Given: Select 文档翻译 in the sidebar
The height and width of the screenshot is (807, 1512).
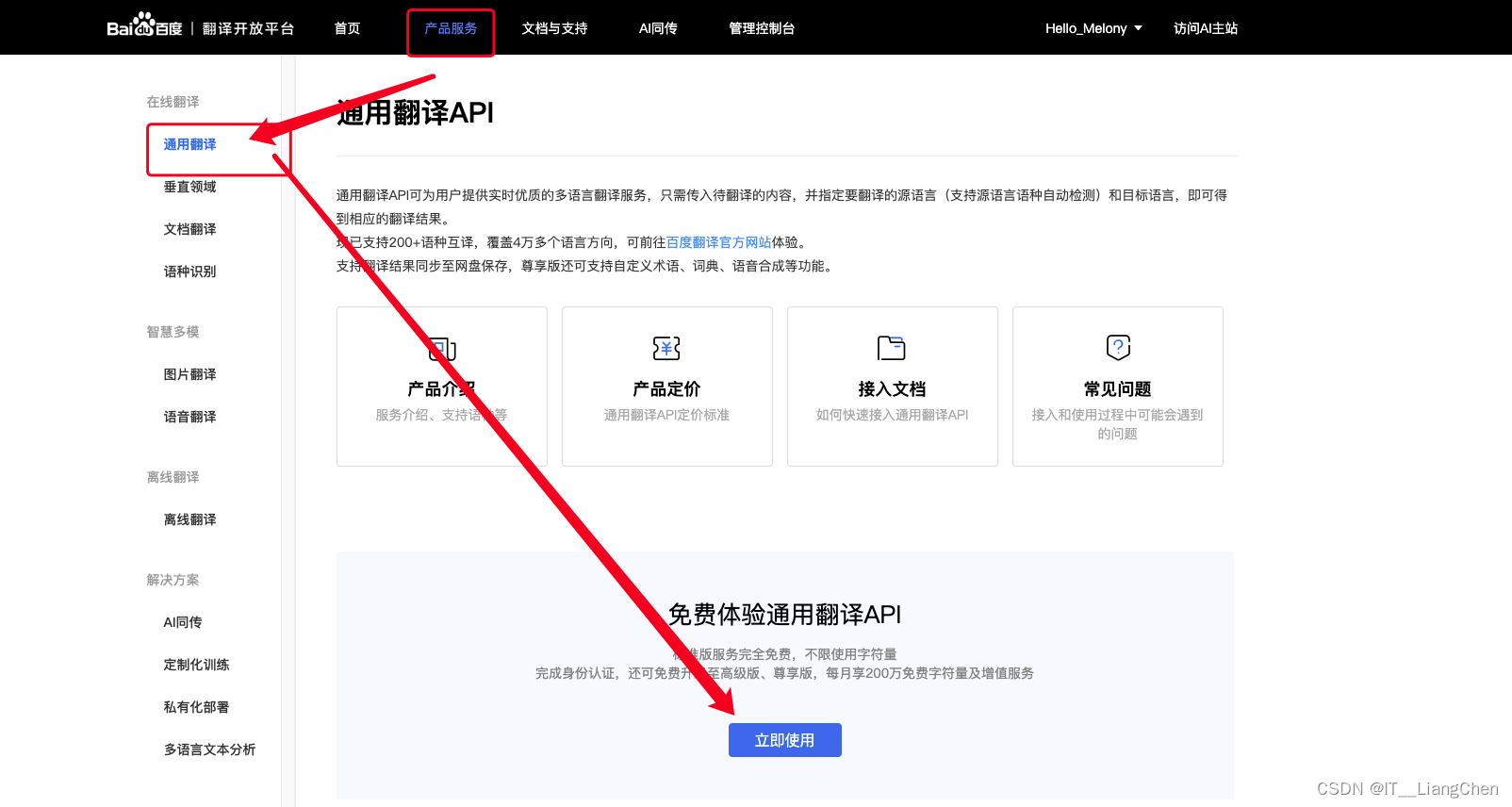Looking at the screenshot, I should click(x=189, y=229).
